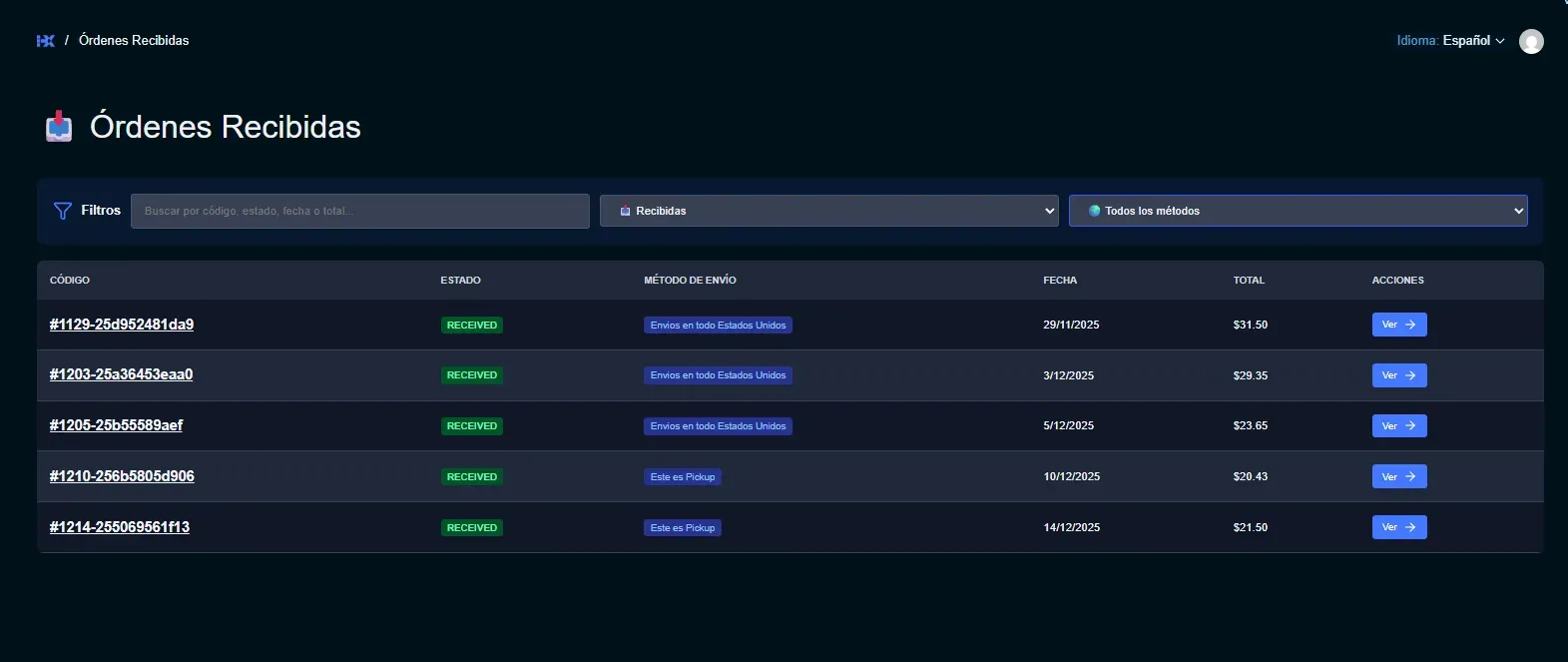The width and height of the screenshot is (1568, 662).
Task: Open the user avatar profile icon
Action: 1531,41
